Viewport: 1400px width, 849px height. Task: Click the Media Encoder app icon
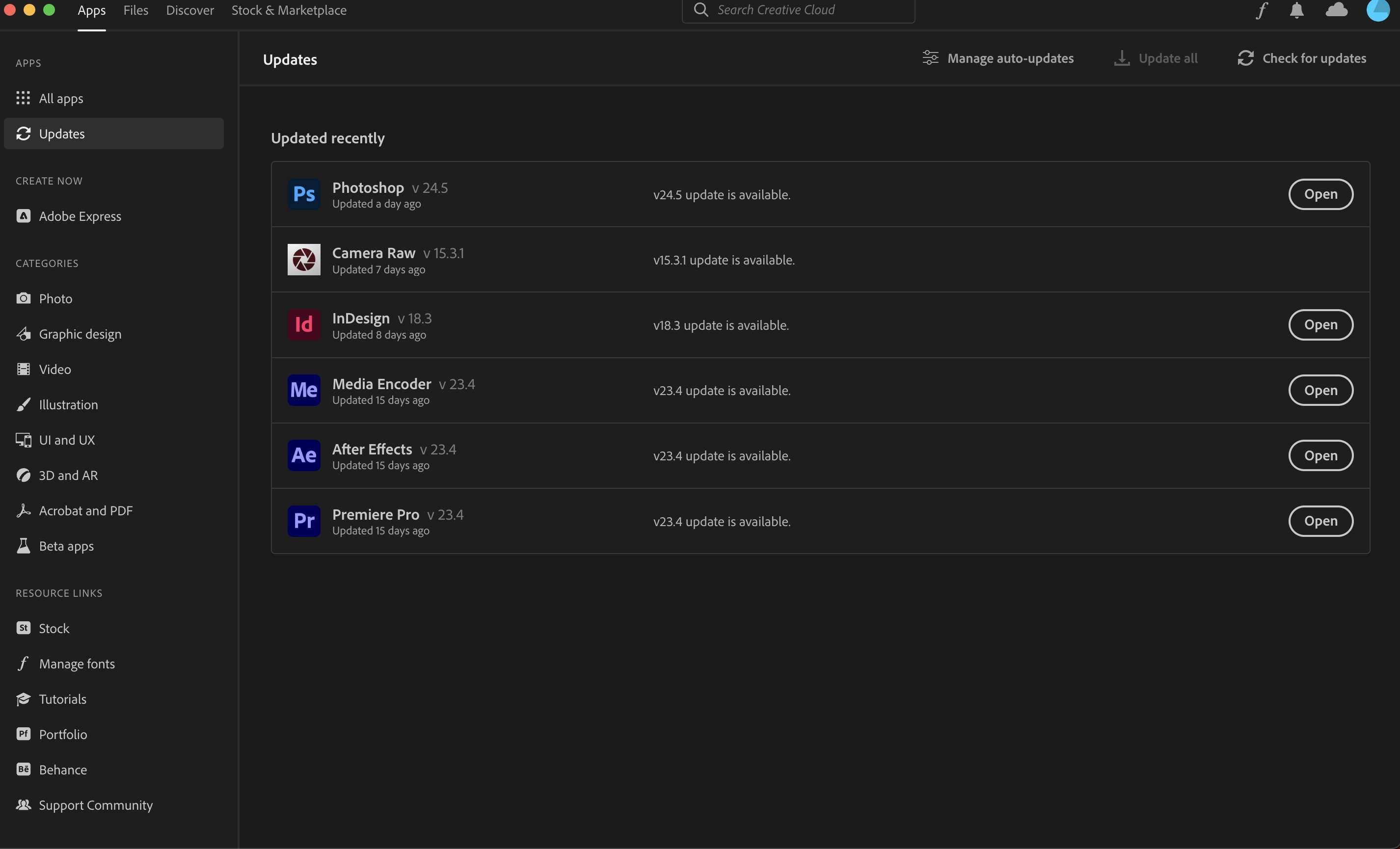(x=304, y=390)
